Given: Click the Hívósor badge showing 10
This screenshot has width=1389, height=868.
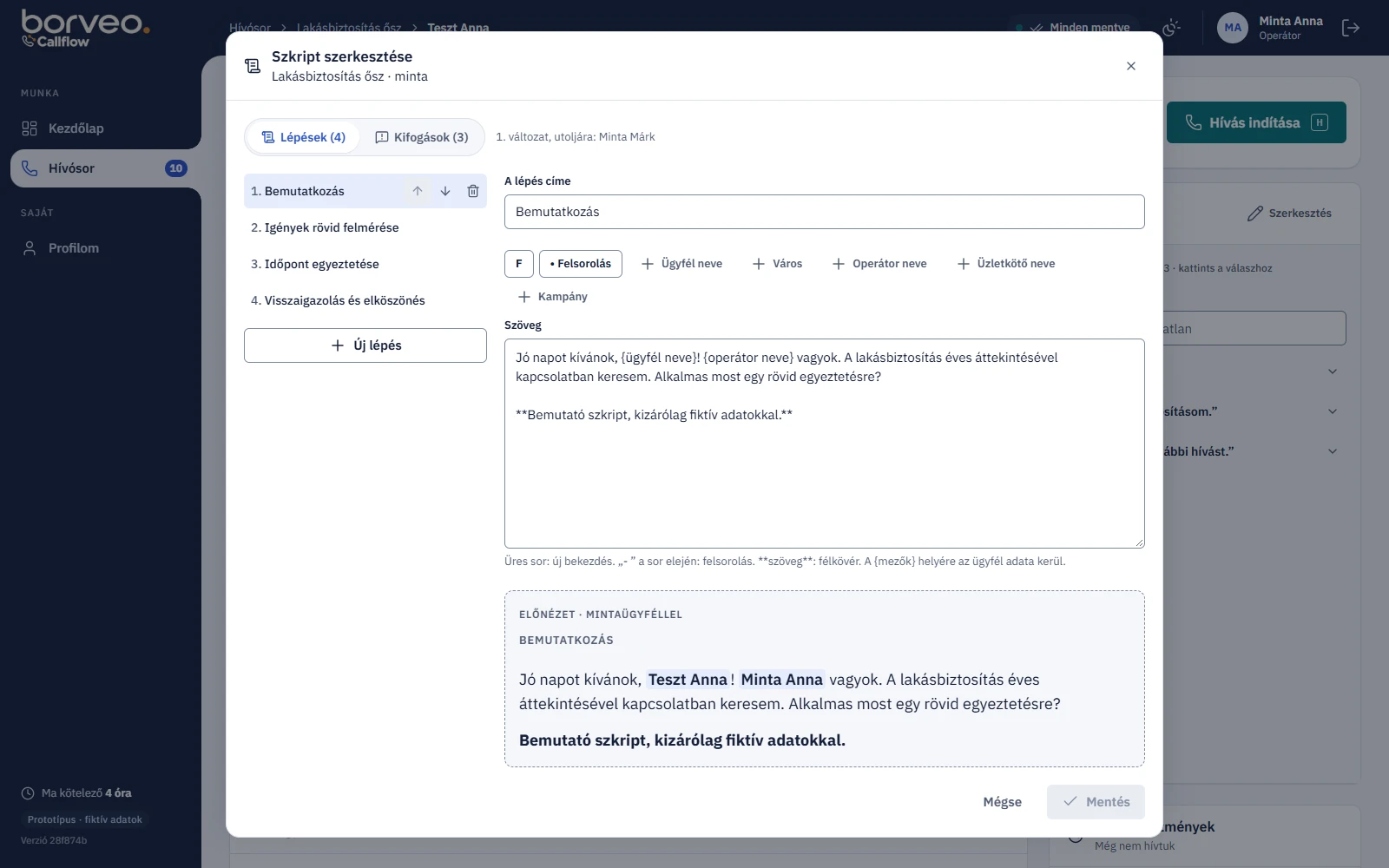Looking at the screenshot, I should [176, 168].
